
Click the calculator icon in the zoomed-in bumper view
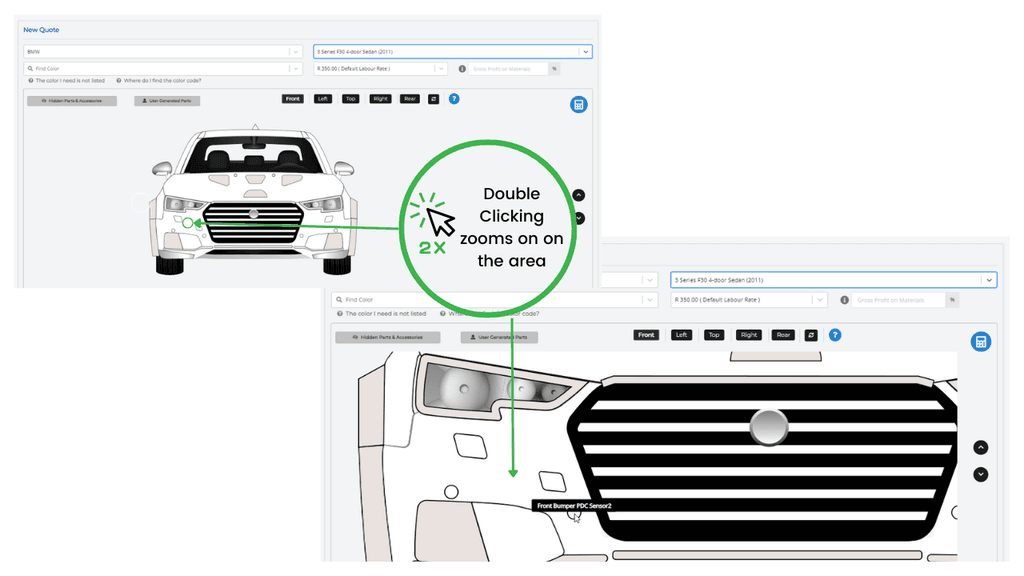(981, 342)
